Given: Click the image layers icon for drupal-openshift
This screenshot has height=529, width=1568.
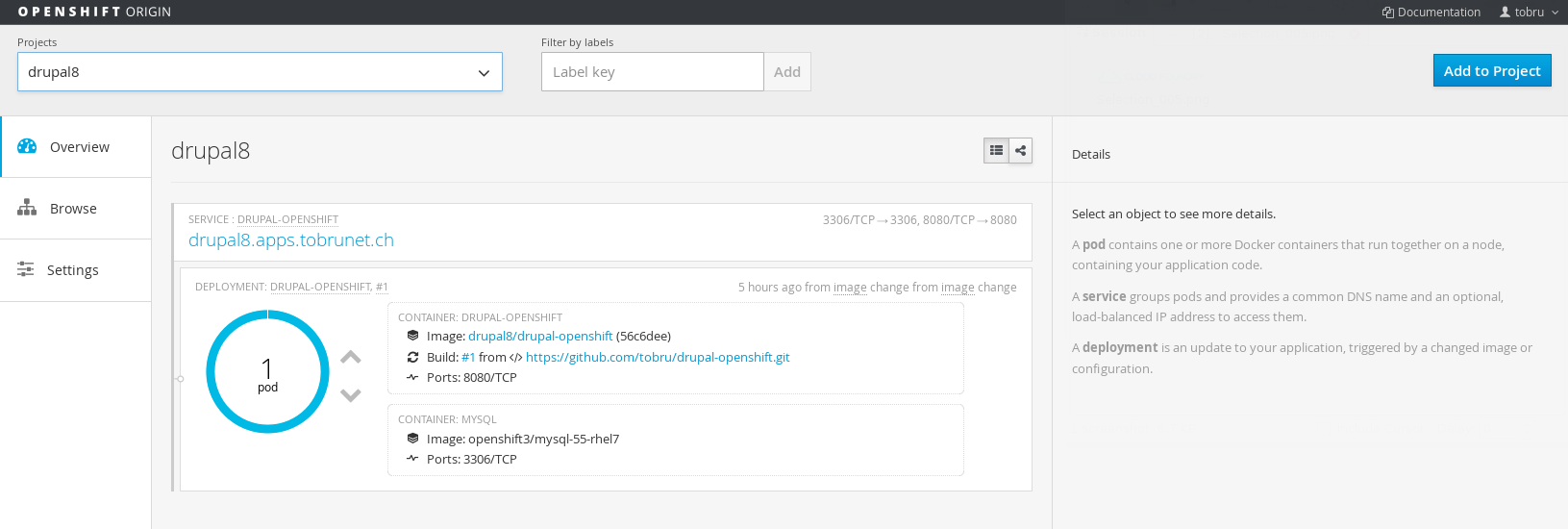Looking at the screenshot, I should click(x=412, y=336).
